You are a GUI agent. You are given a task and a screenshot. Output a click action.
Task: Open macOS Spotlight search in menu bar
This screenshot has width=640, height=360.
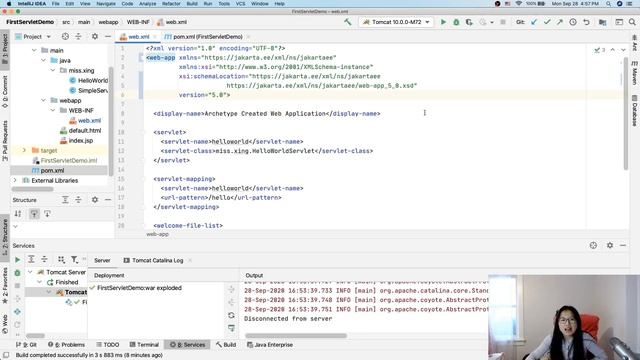click(608, 4)
